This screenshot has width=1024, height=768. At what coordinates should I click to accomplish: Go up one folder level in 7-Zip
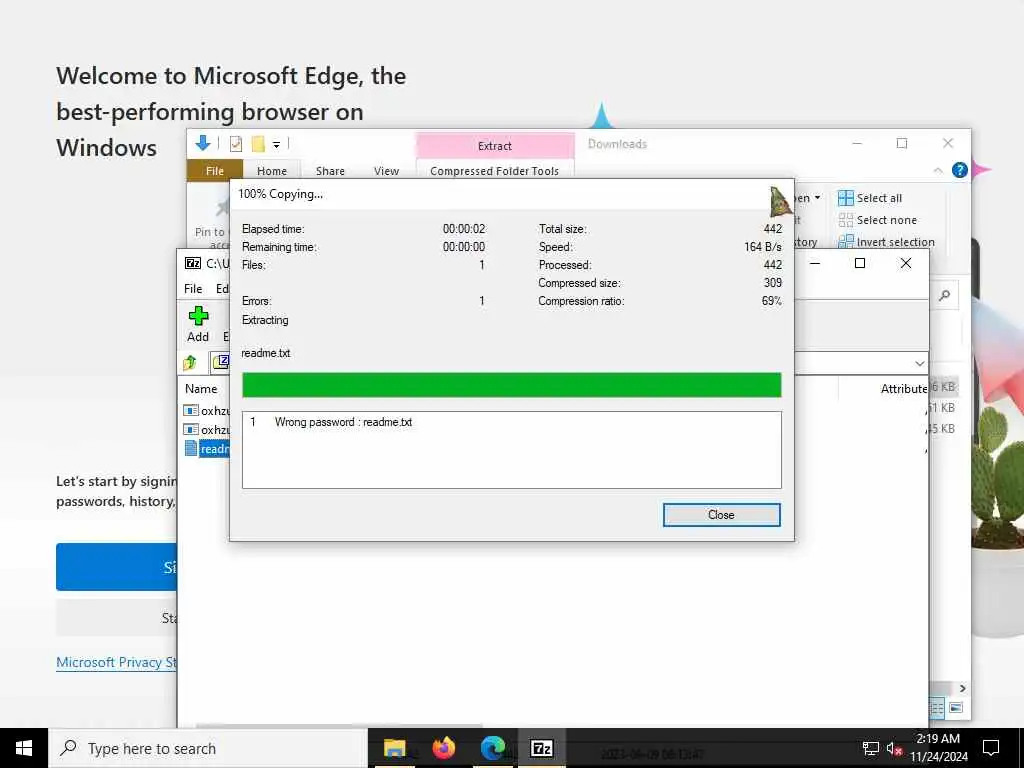190,362
